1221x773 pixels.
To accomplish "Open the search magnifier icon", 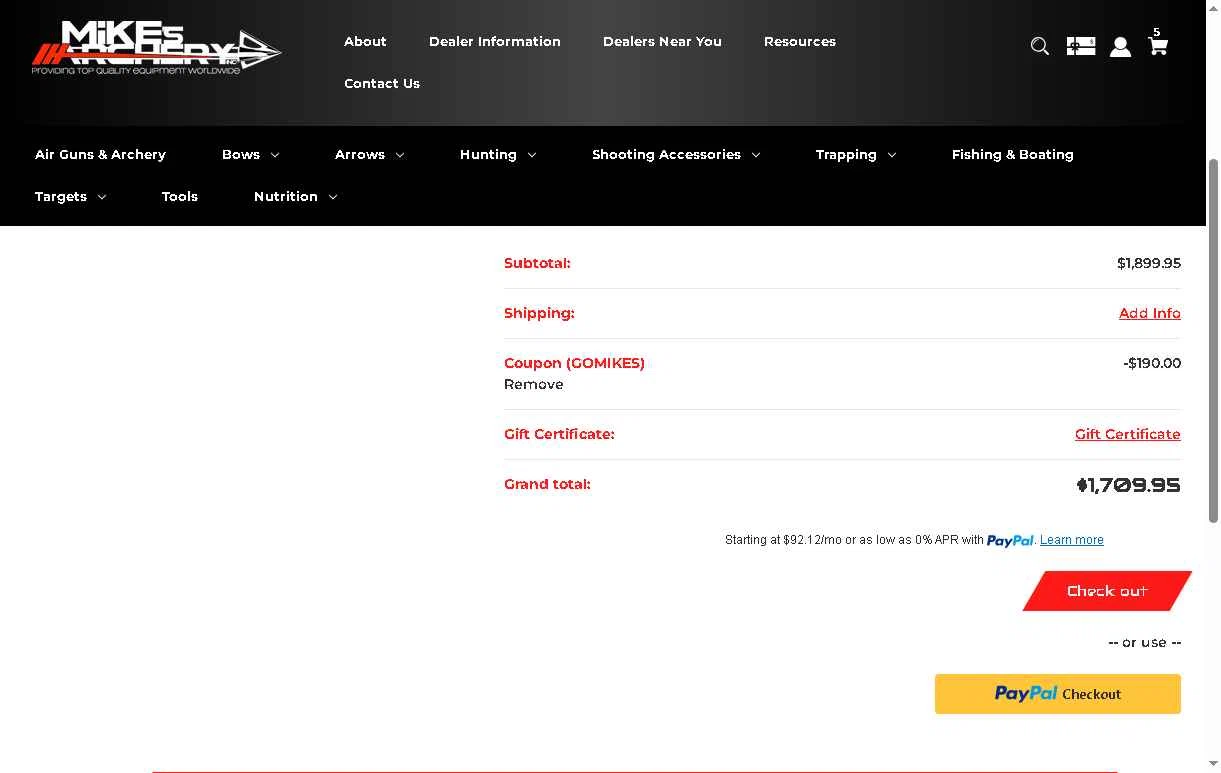I will pos(1040,46).
